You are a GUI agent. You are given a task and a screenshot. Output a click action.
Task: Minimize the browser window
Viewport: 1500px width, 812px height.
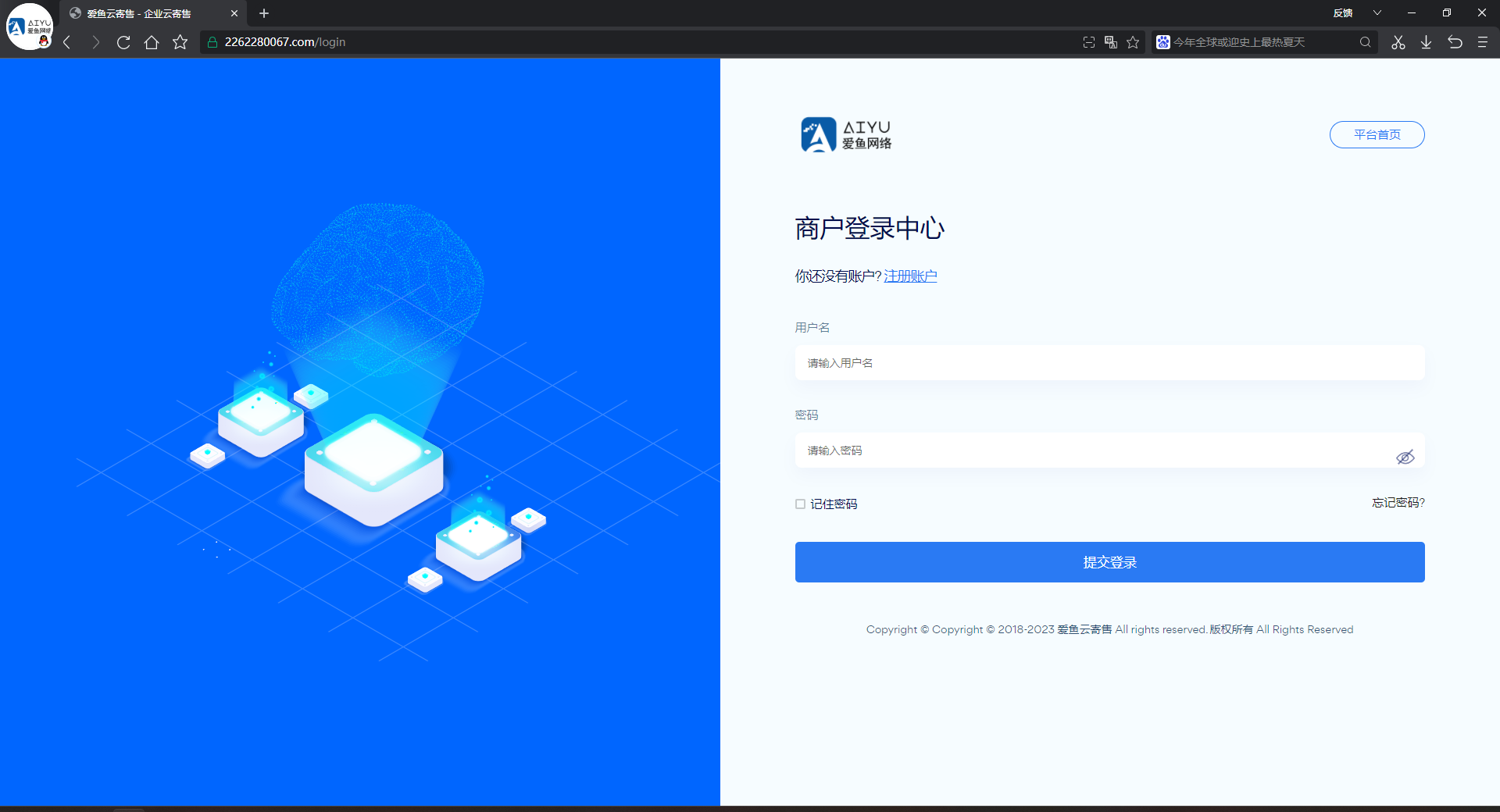coord(1412,12)
